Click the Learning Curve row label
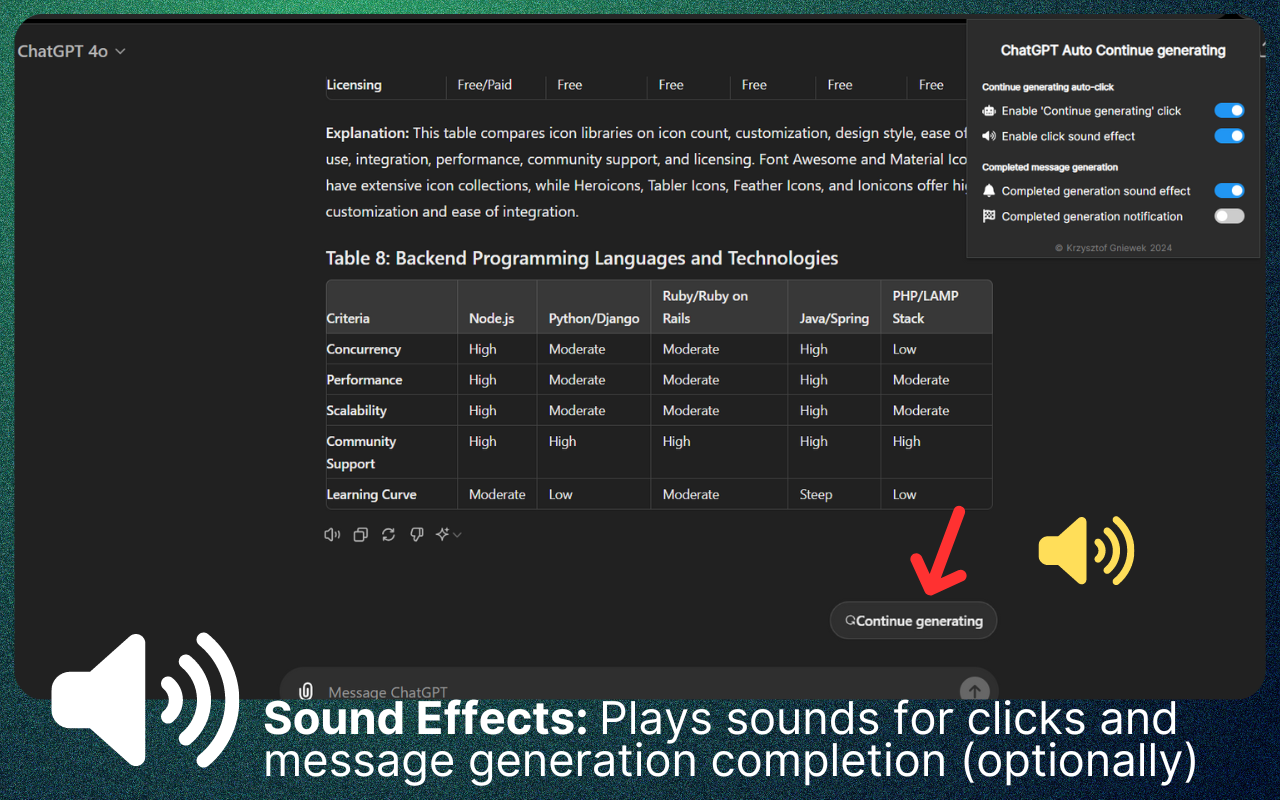Viewport: 1280px width, 800px height. point(371,494)
